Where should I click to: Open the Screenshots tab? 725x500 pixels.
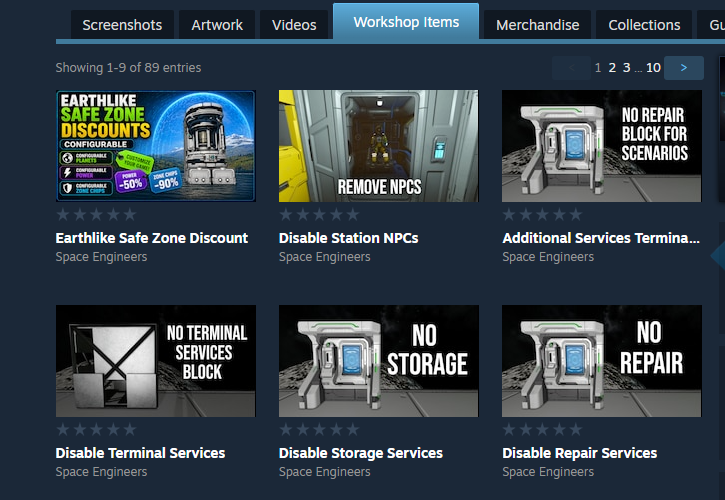tap(122, 25)
